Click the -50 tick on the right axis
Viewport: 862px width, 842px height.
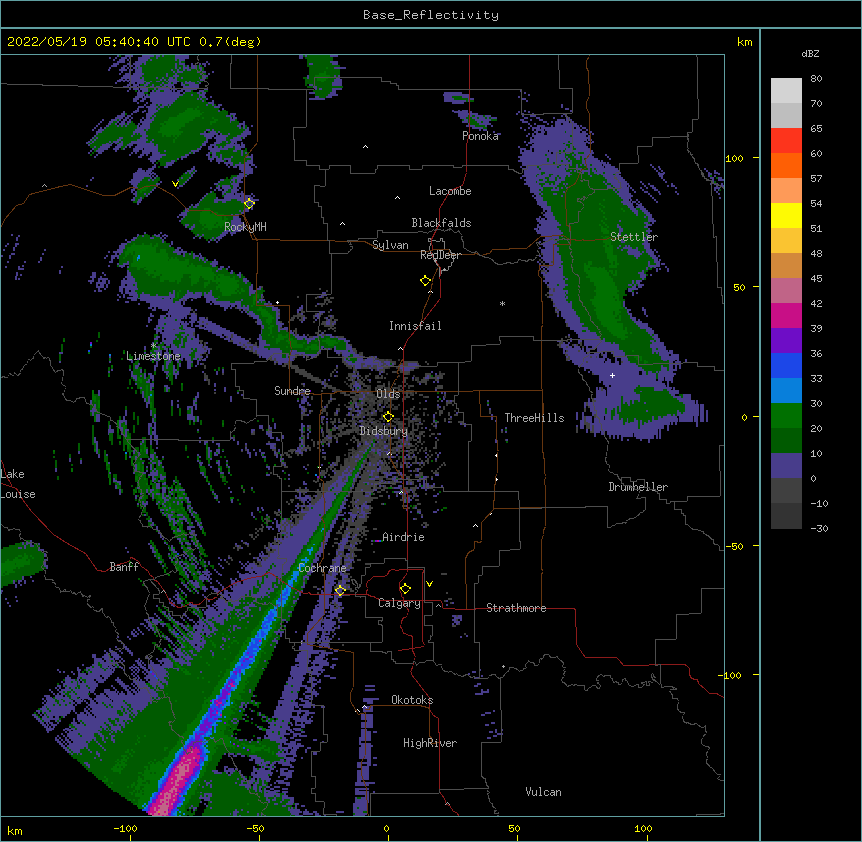(734, 546)
